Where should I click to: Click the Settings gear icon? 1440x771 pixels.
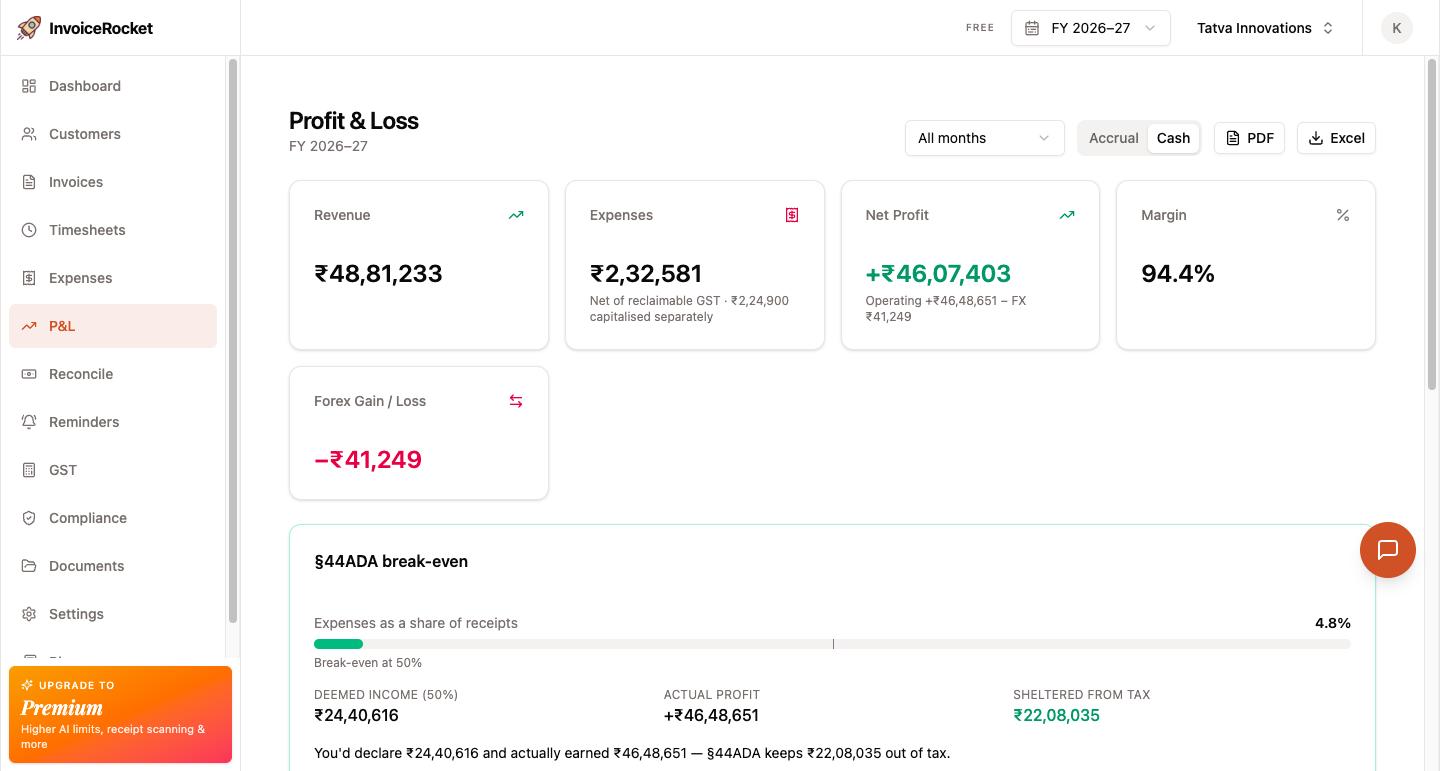[29, 614]
